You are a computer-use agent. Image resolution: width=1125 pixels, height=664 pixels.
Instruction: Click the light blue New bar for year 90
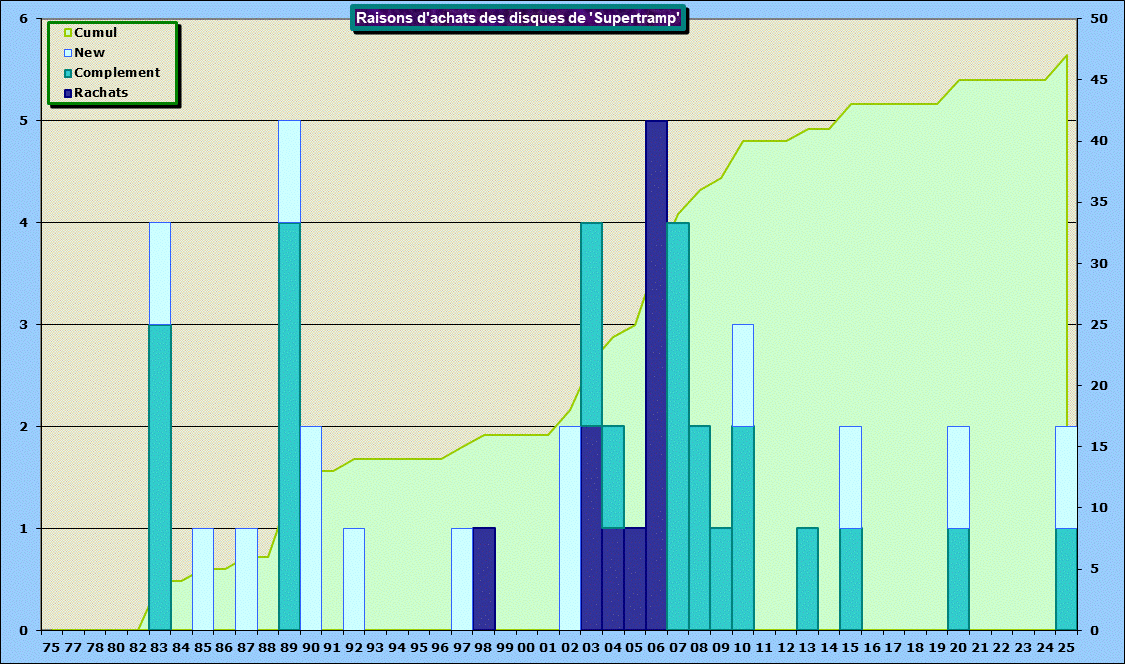tap(311, 528)
